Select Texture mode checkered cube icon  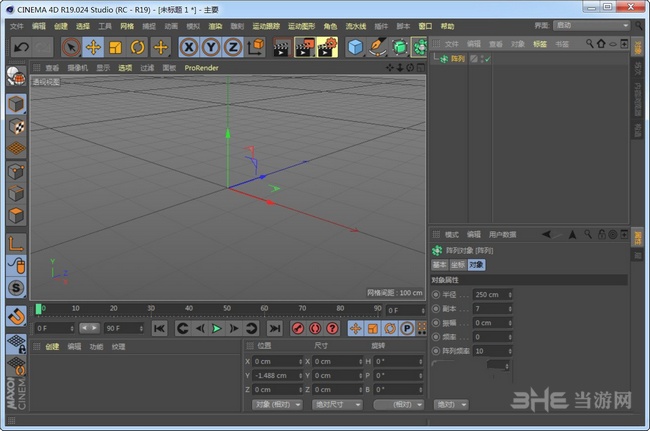click(x=16, y=126)
